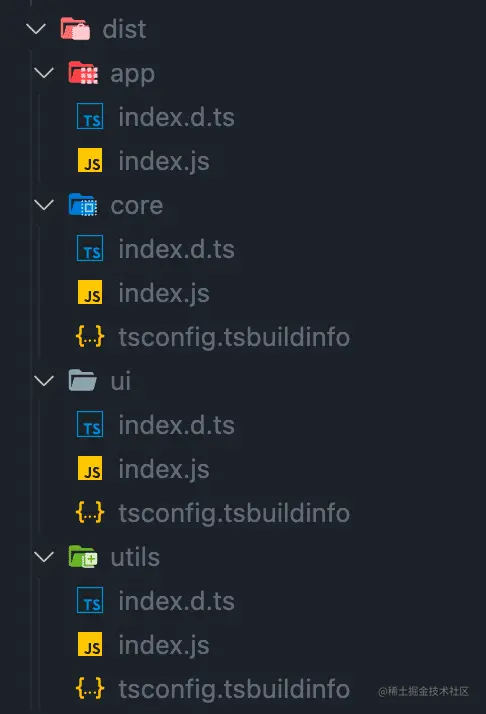Click the gray ui folder icon

pos(82,380)
